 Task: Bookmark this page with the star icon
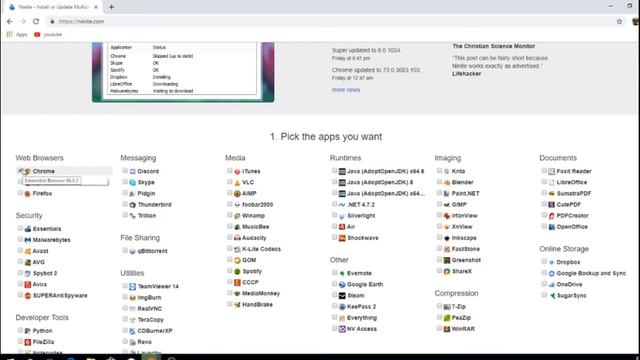click(x=619, y=21)
